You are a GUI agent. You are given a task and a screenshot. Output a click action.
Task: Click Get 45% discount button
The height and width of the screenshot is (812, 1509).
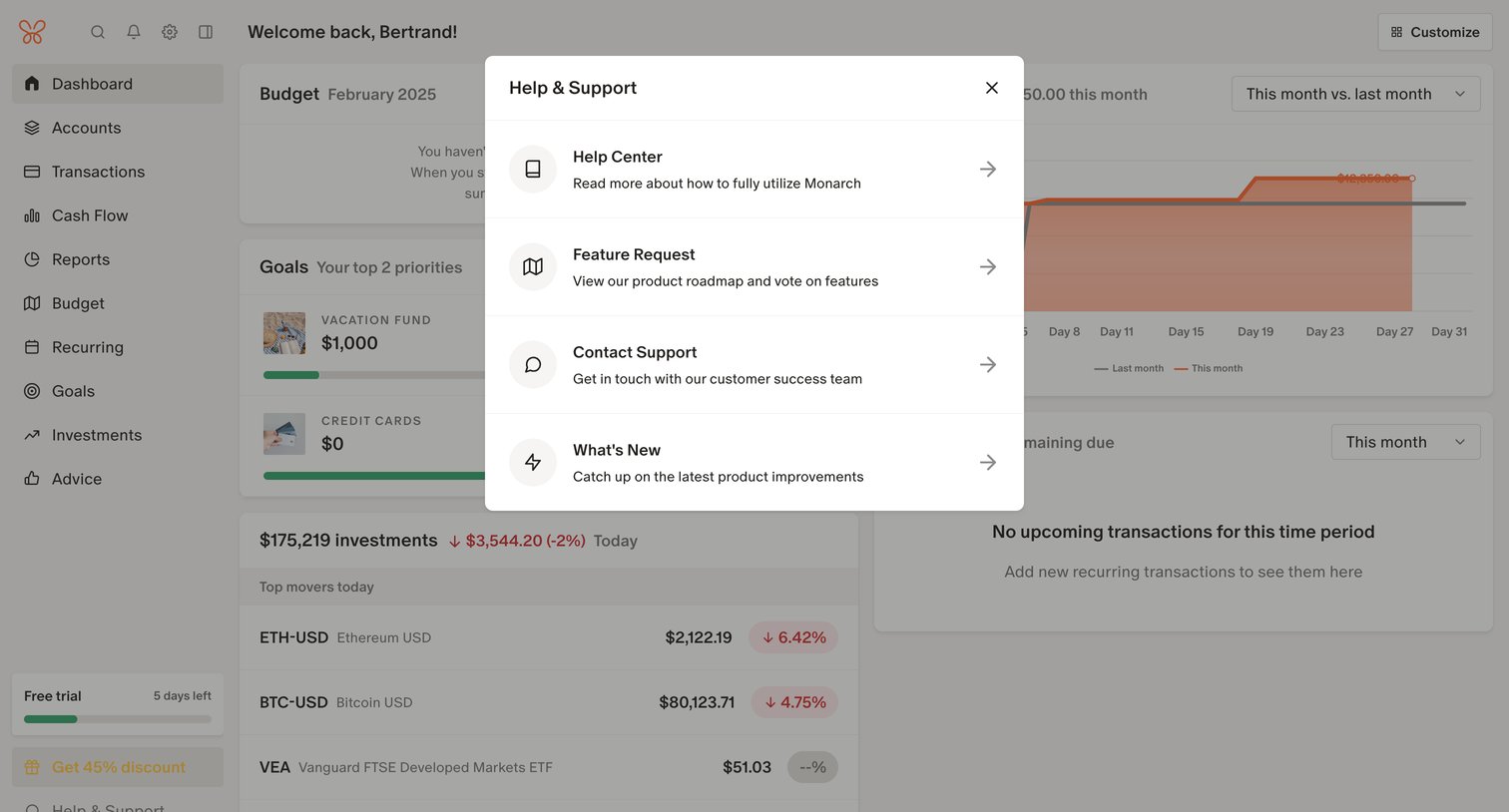click(118, 767)
